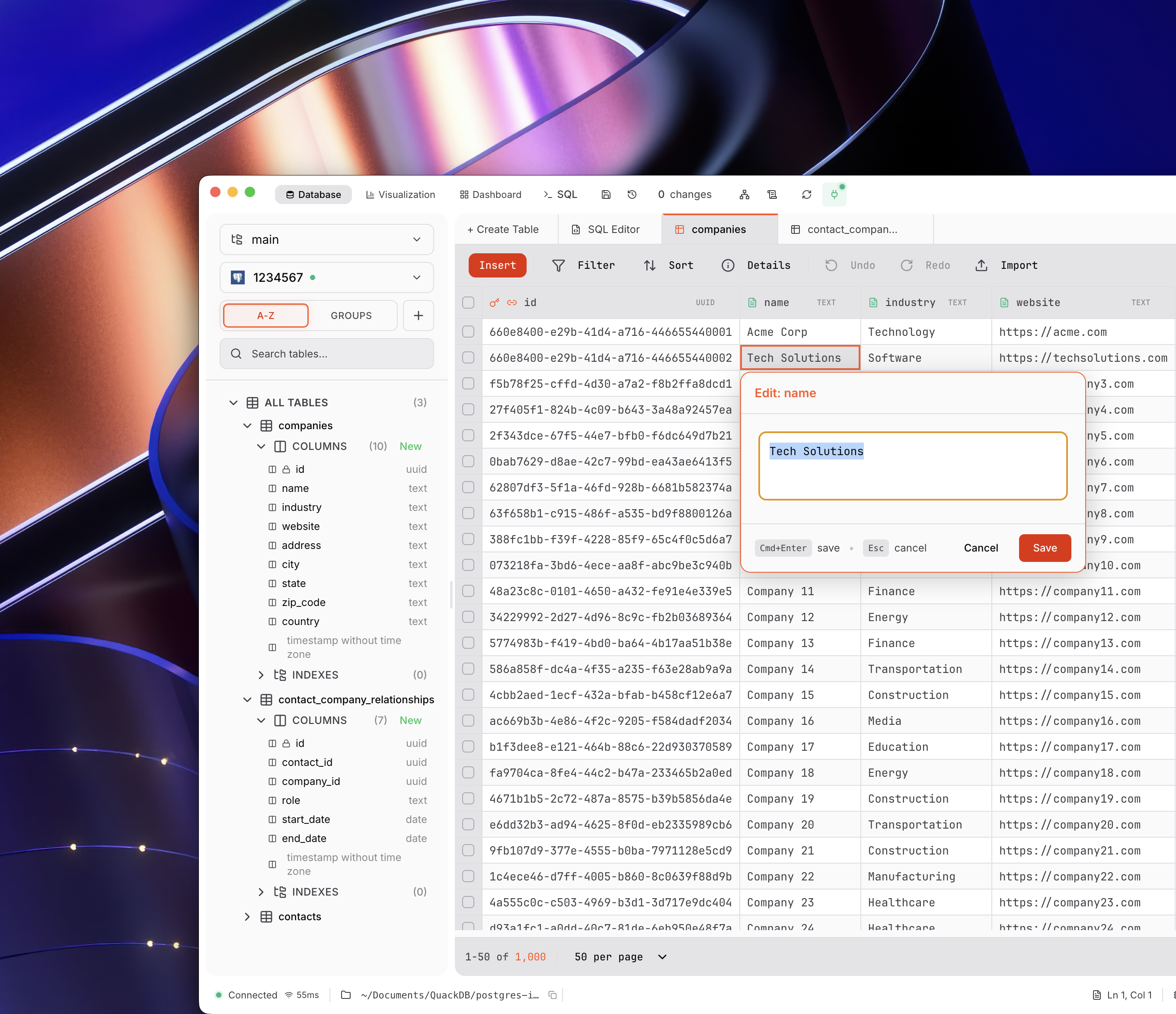Click the PostgreSQL elephant icon by 1234567
1176x1014 pixels.
[x=237, y=277]
